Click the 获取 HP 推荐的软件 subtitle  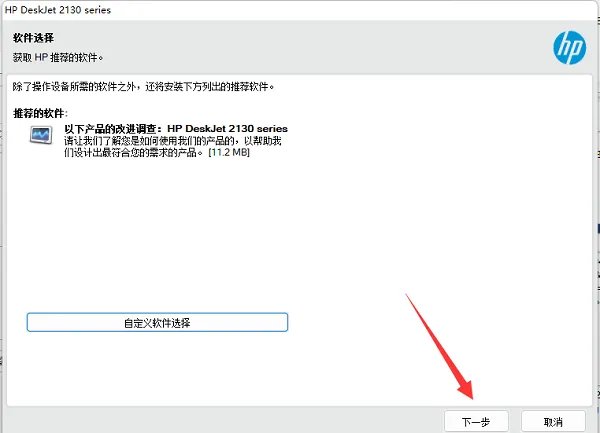tap(58, 58)
